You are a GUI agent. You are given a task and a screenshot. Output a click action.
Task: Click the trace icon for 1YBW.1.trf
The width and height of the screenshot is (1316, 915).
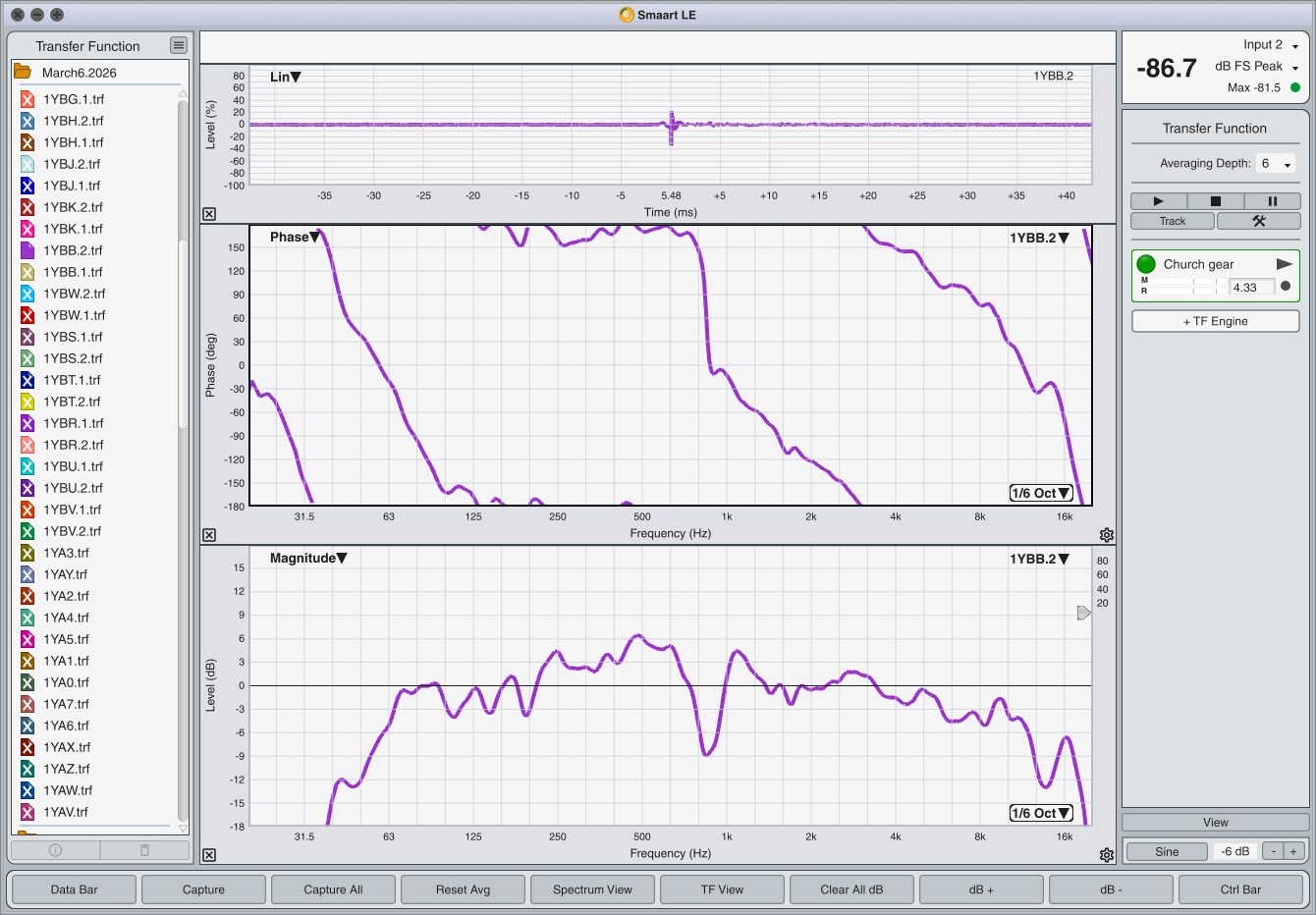(27, 315)
